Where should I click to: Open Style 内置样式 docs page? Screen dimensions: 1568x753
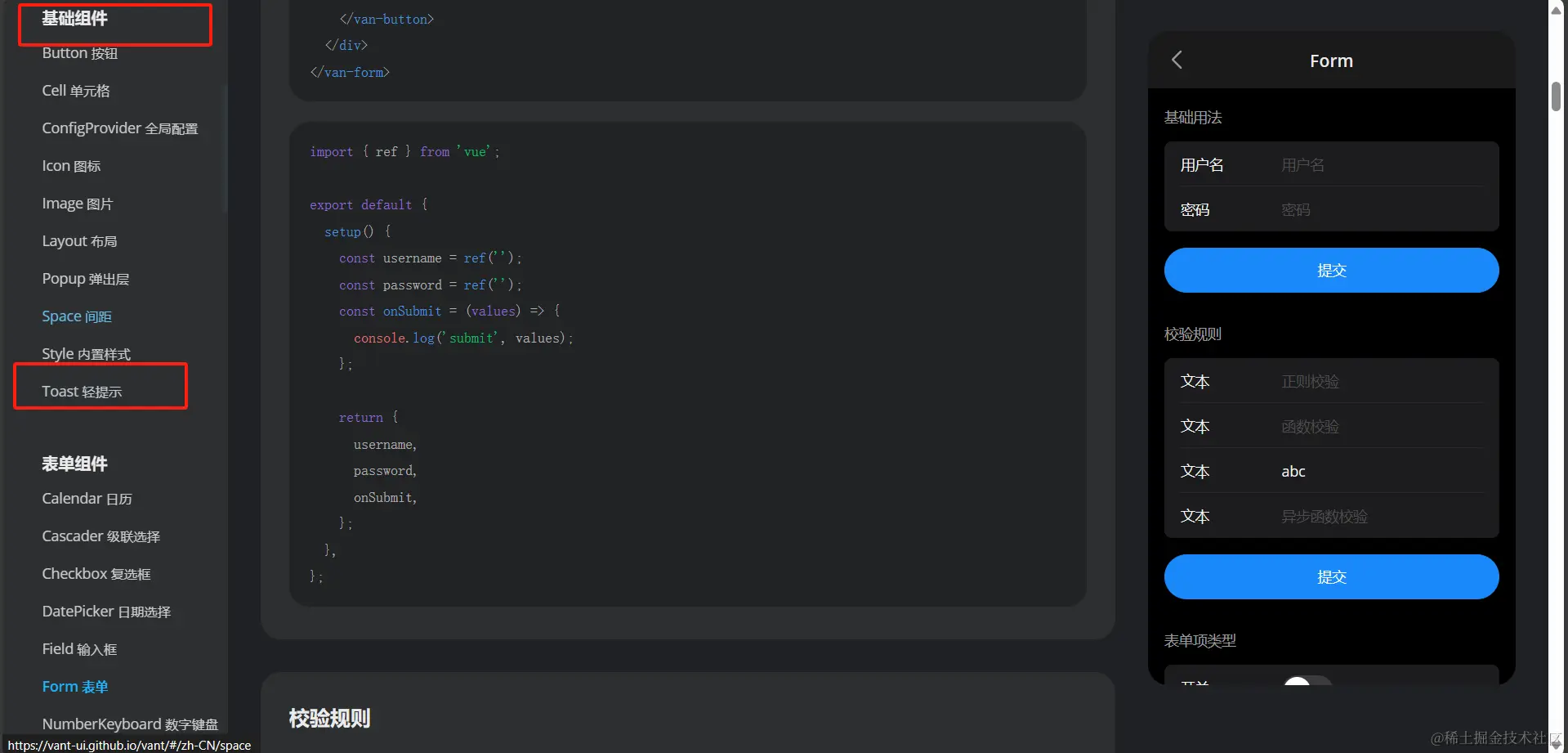(86, 354)
